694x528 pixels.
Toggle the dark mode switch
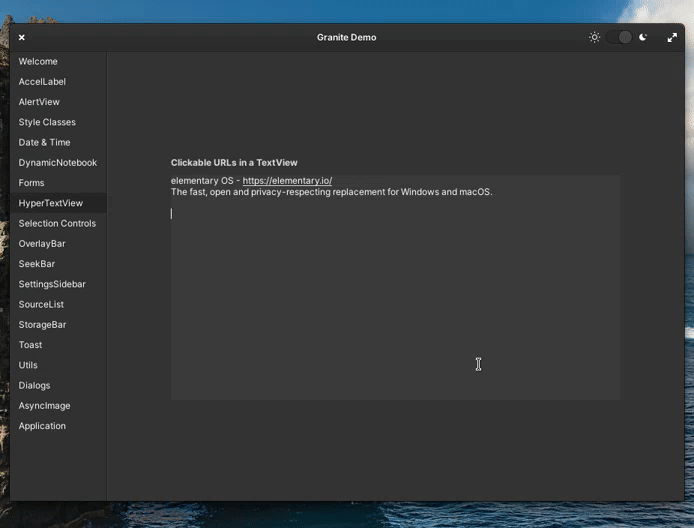coord(619,37)
